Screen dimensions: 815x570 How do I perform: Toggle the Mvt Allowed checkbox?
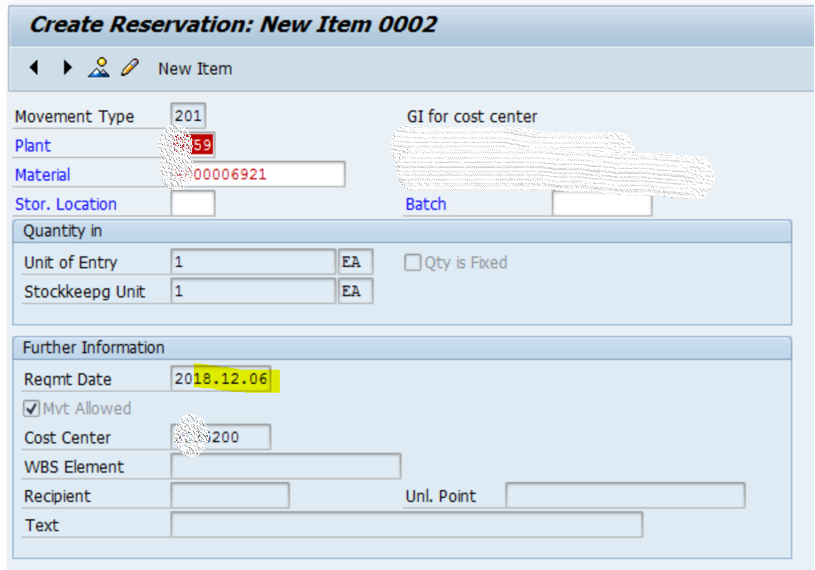pyautogui.click(x=31, y=408)
